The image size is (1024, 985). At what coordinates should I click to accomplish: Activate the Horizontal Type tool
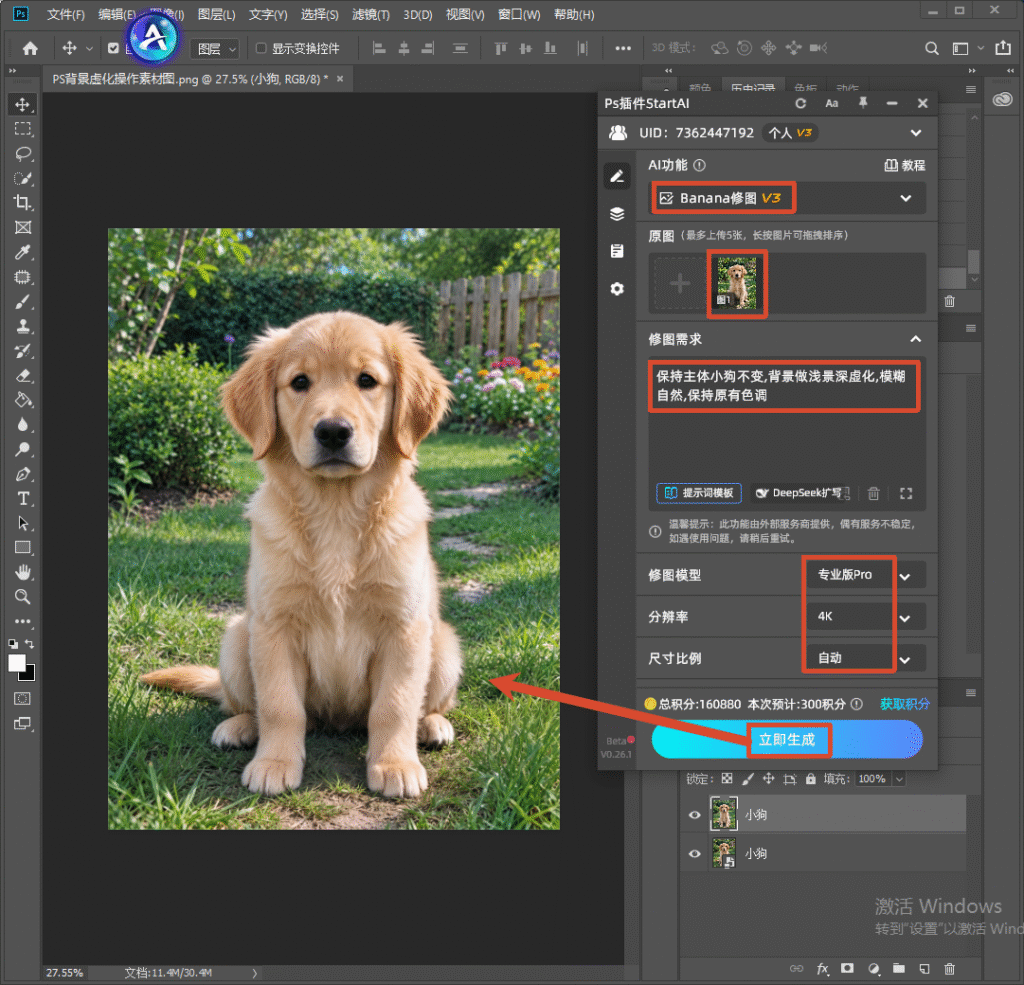click(x=23, y=498)
